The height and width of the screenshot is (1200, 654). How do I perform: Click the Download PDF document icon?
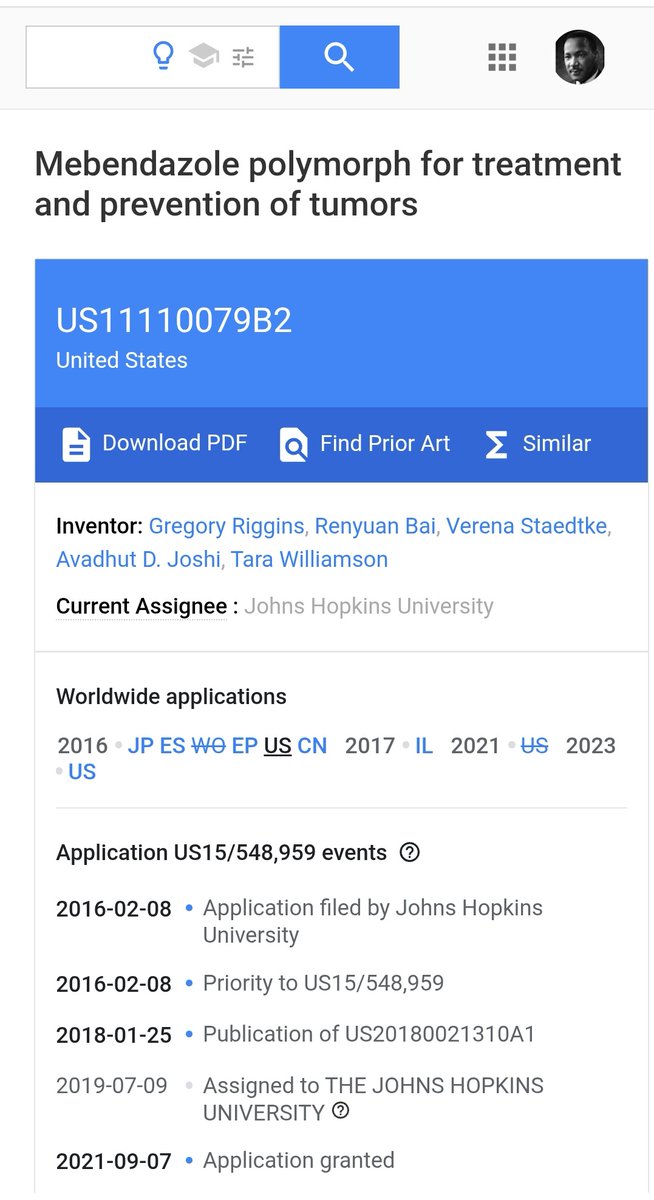(x=76, y=444)
